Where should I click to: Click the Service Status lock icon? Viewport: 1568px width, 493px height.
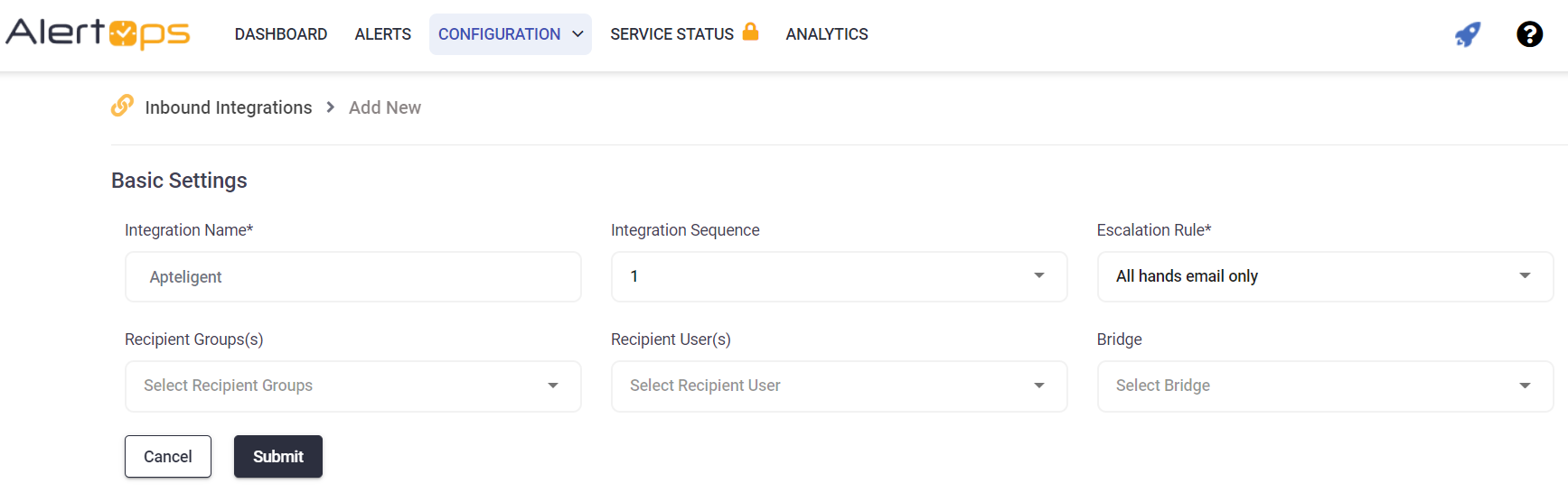click(x=750, y=32)
